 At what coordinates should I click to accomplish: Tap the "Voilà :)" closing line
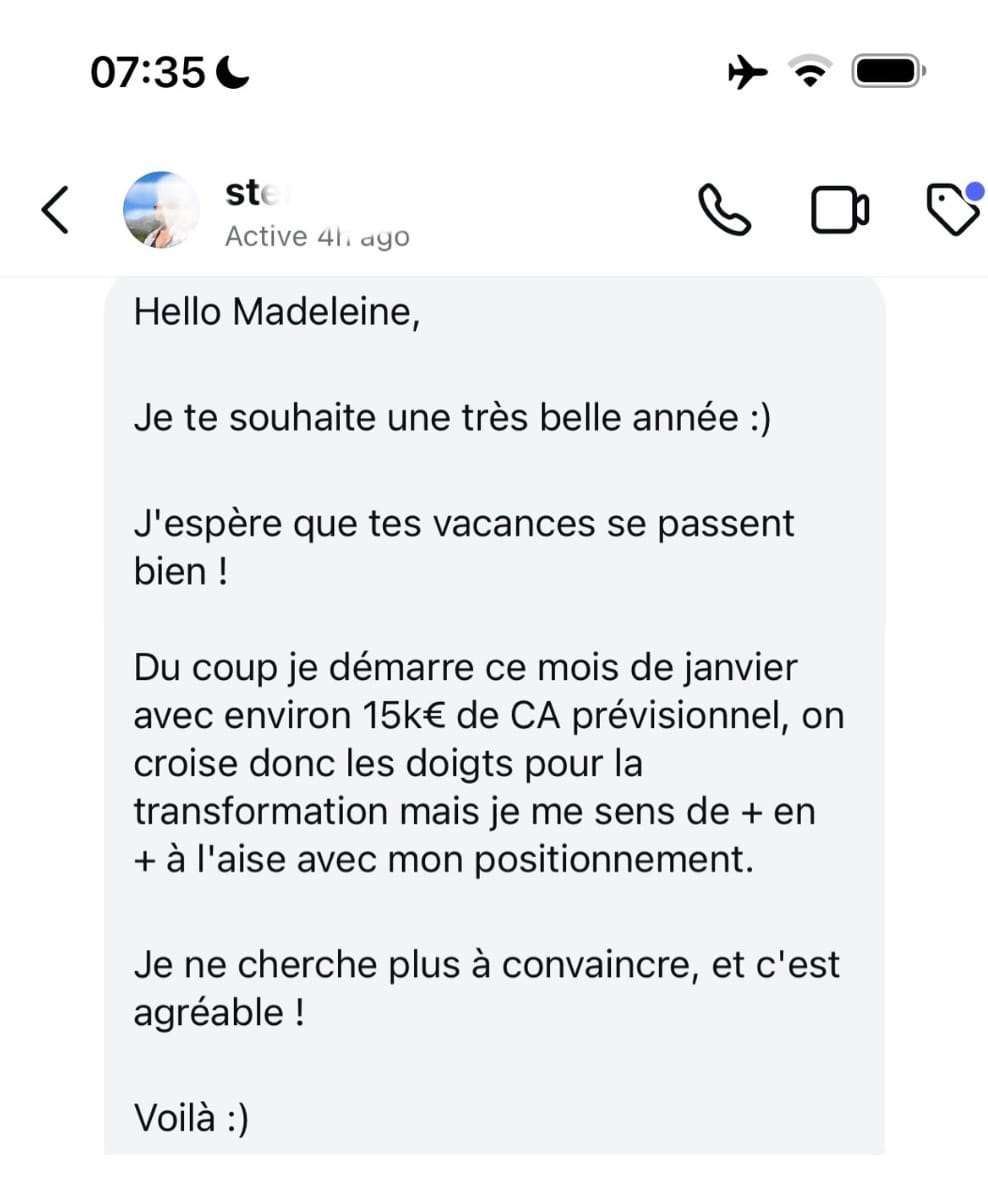[x=191, y=1118]
